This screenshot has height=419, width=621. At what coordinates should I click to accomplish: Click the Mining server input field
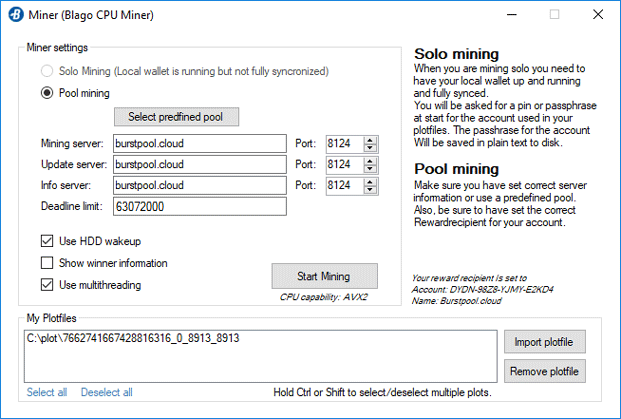coord(200,143)
